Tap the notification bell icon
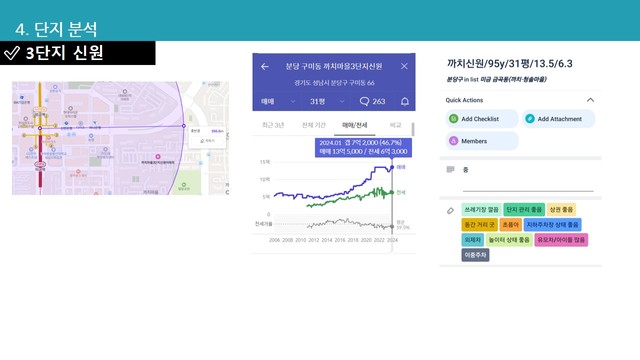Viewport: 640px width, 360px height. [404, 101]
